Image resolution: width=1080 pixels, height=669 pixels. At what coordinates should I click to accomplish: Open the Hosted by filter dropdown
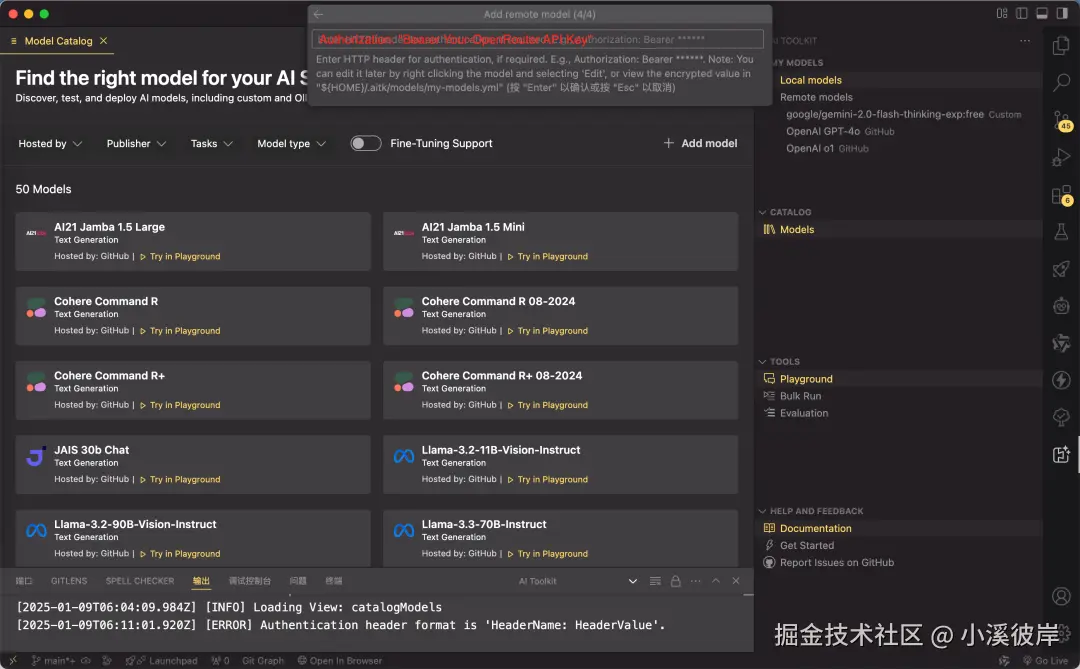[x=50, y=143]
